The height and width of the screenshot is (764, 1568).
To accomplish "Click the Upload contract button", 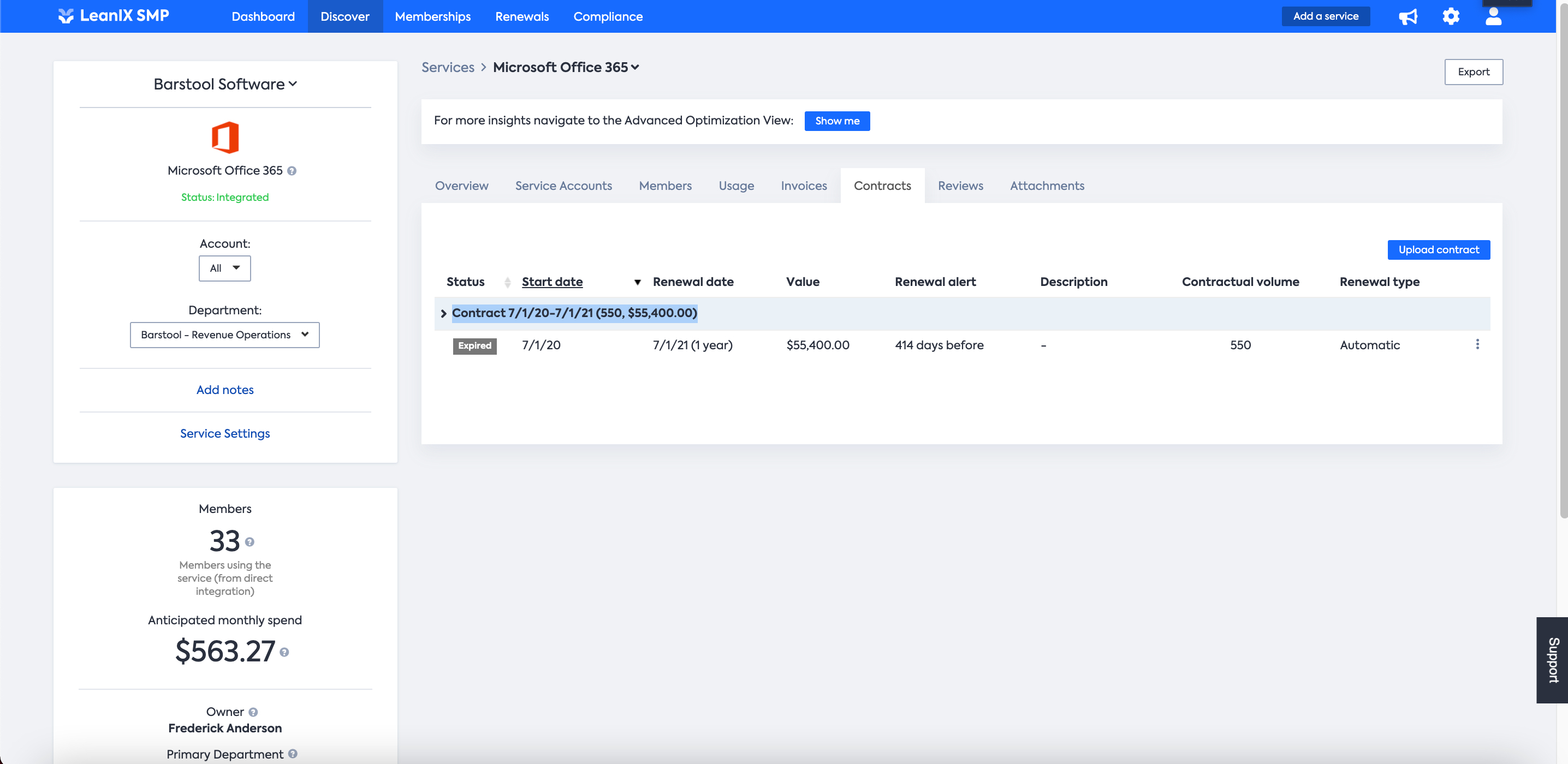I will (x=1439, y=250).
